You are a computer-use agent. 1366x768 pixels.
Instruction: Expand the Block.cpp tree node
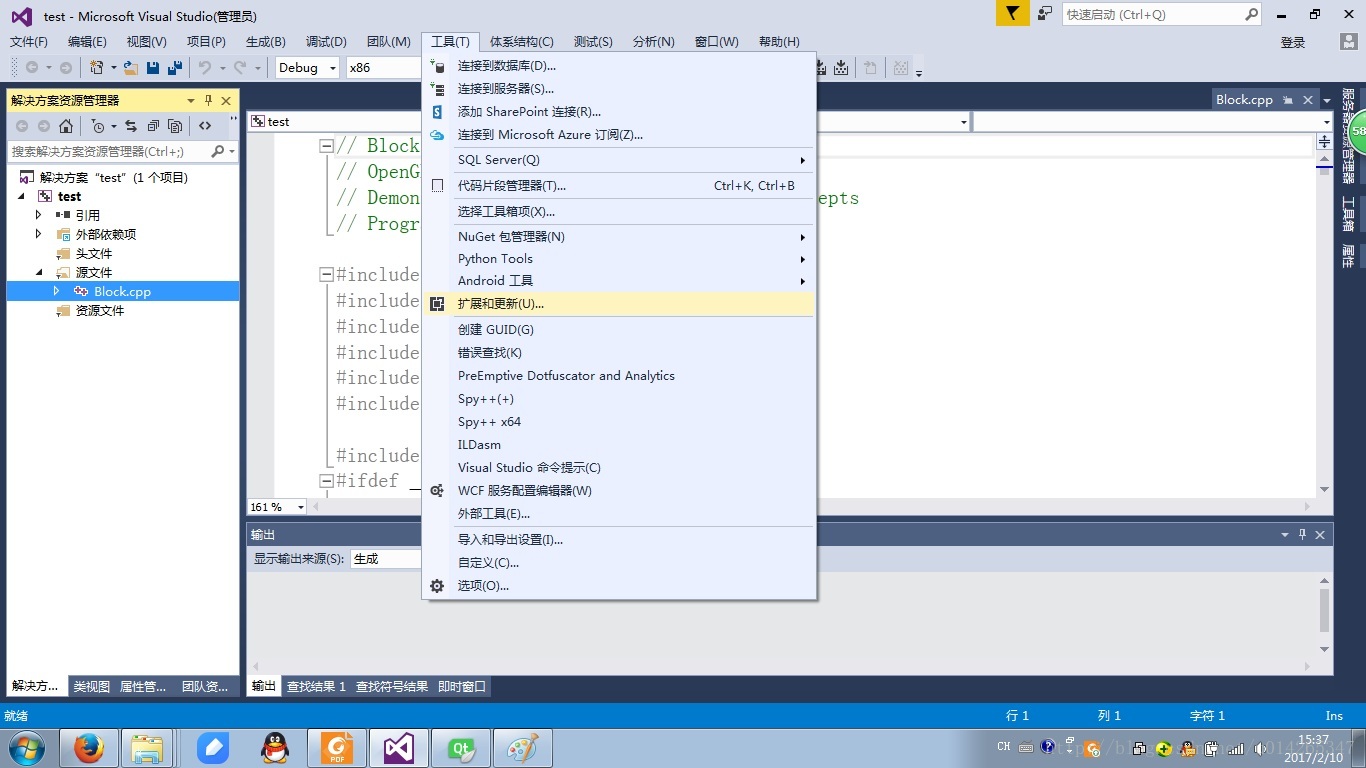coord(56,291)
